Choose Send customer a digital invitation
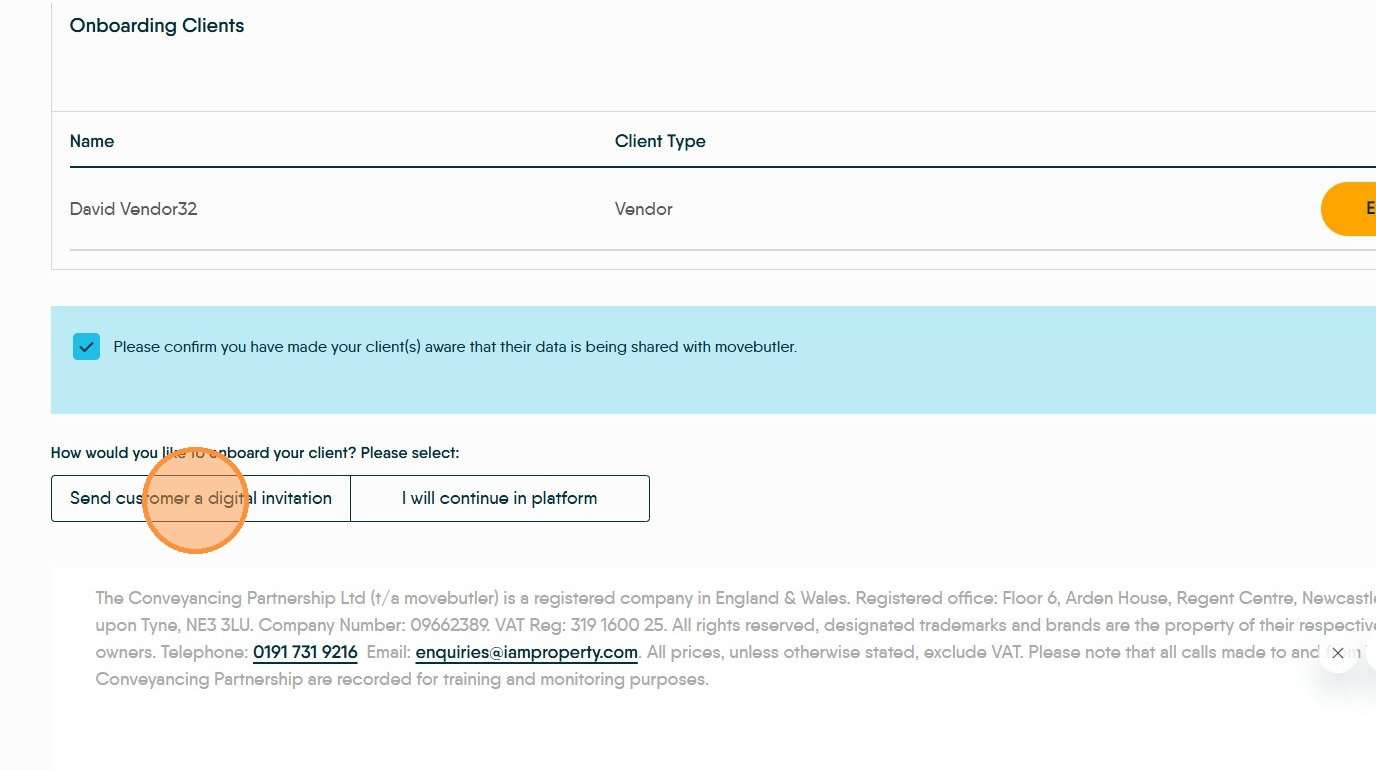1376x770 pixels. 201,498
